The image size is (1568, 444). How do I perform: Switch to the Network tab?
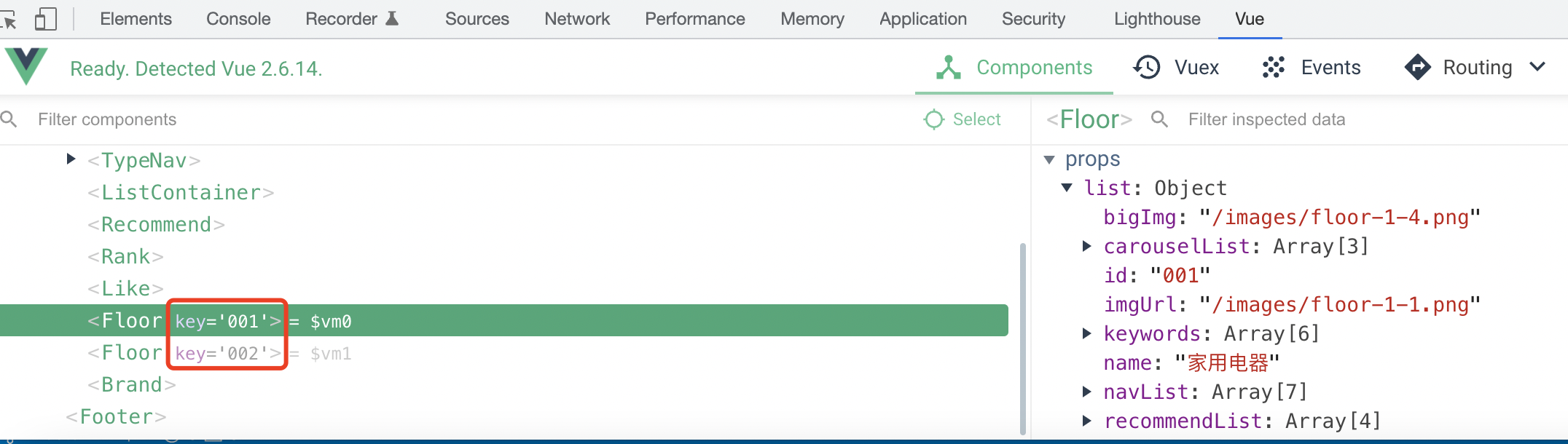pyautogui.click(x=576, y=19)
